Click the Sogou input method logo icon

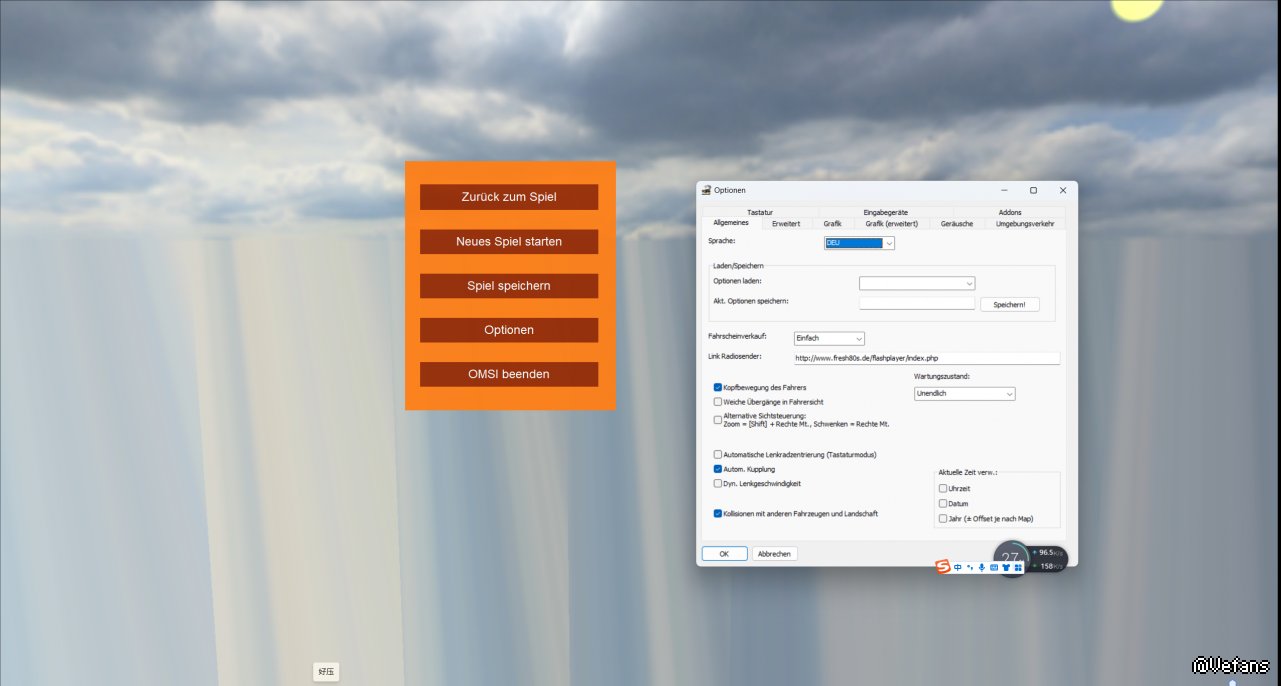(942, 567)
